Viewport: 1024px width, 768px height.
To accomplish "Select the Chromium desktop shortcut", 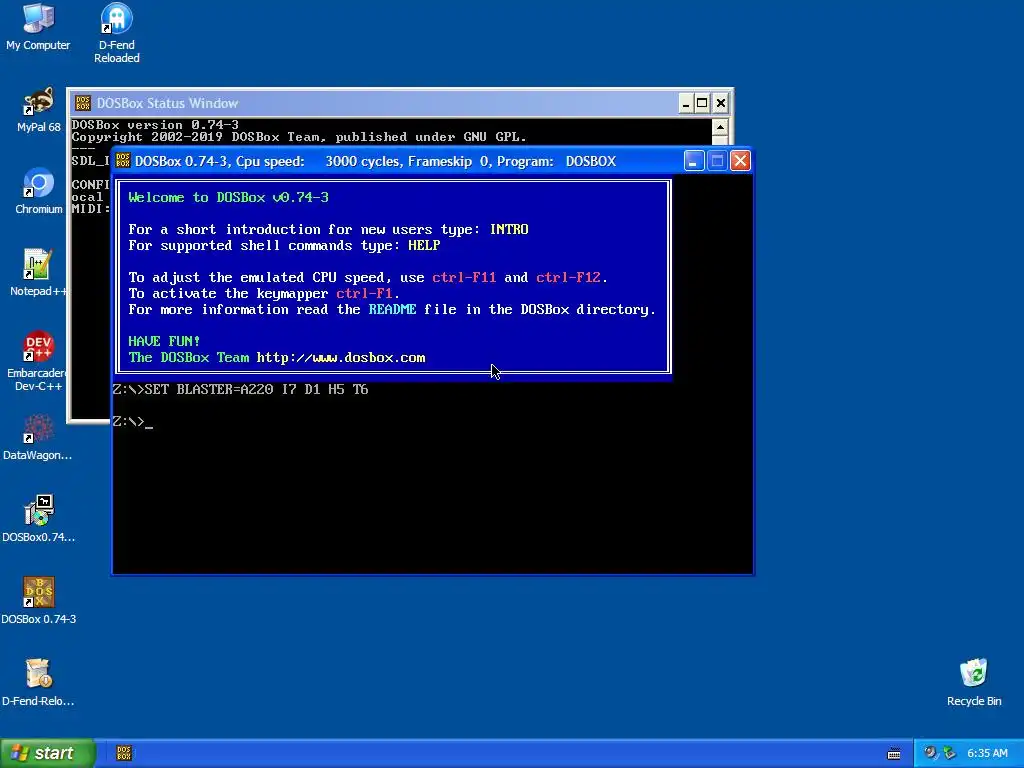I will coord(39,191).
